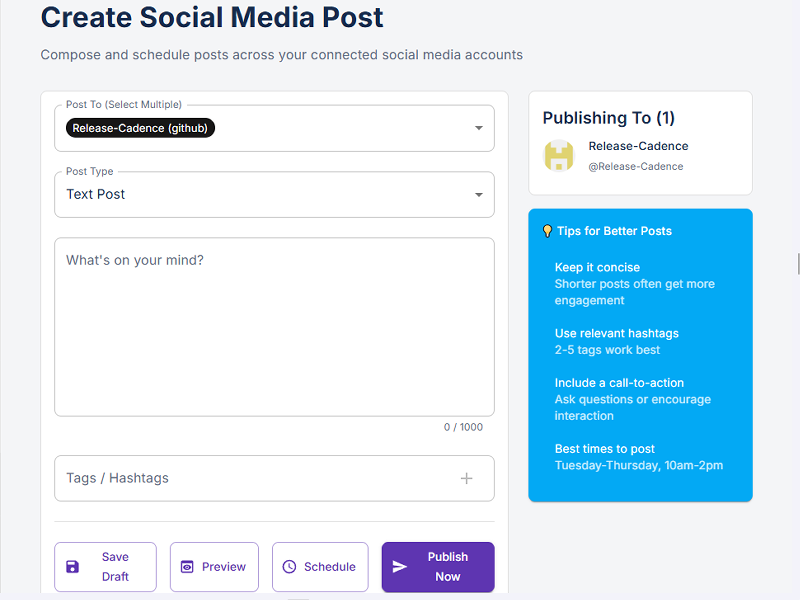800x600 pixels.
Task: Click the Publish Now button
Action: (437, 566)
